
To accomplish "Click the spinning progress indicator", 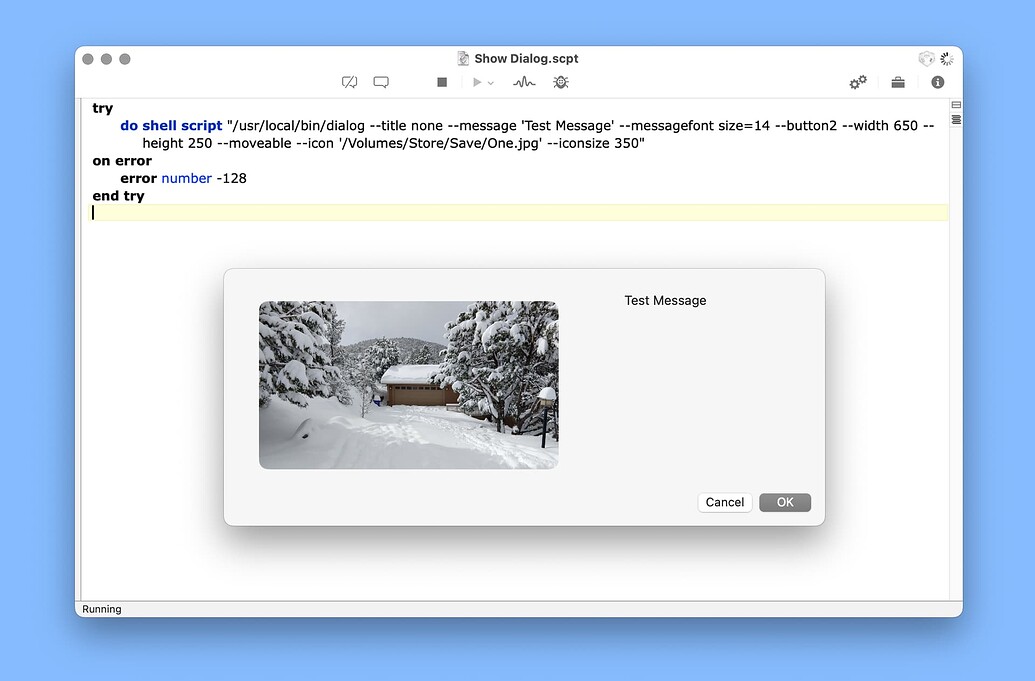I will [945, 58].
